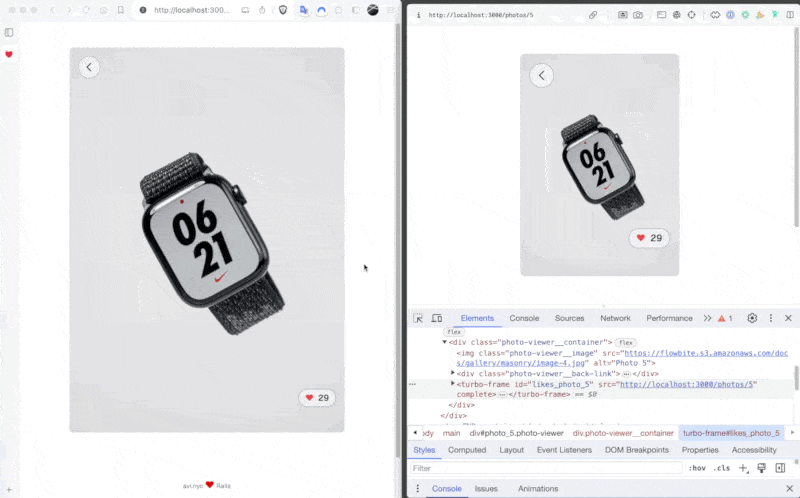Select div#photo_5.photo-viewer breadcrumb

click(x=516, y=433)
